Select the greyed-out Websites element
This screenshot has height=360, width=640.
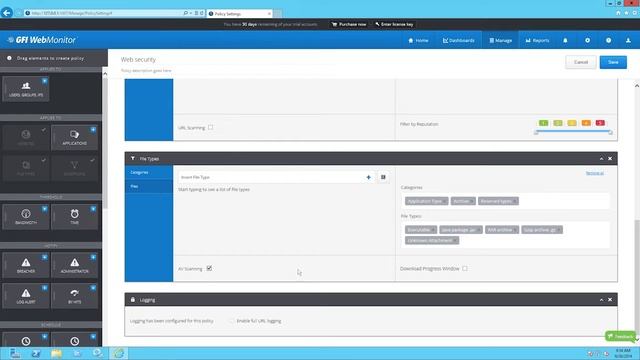point(26,137)
